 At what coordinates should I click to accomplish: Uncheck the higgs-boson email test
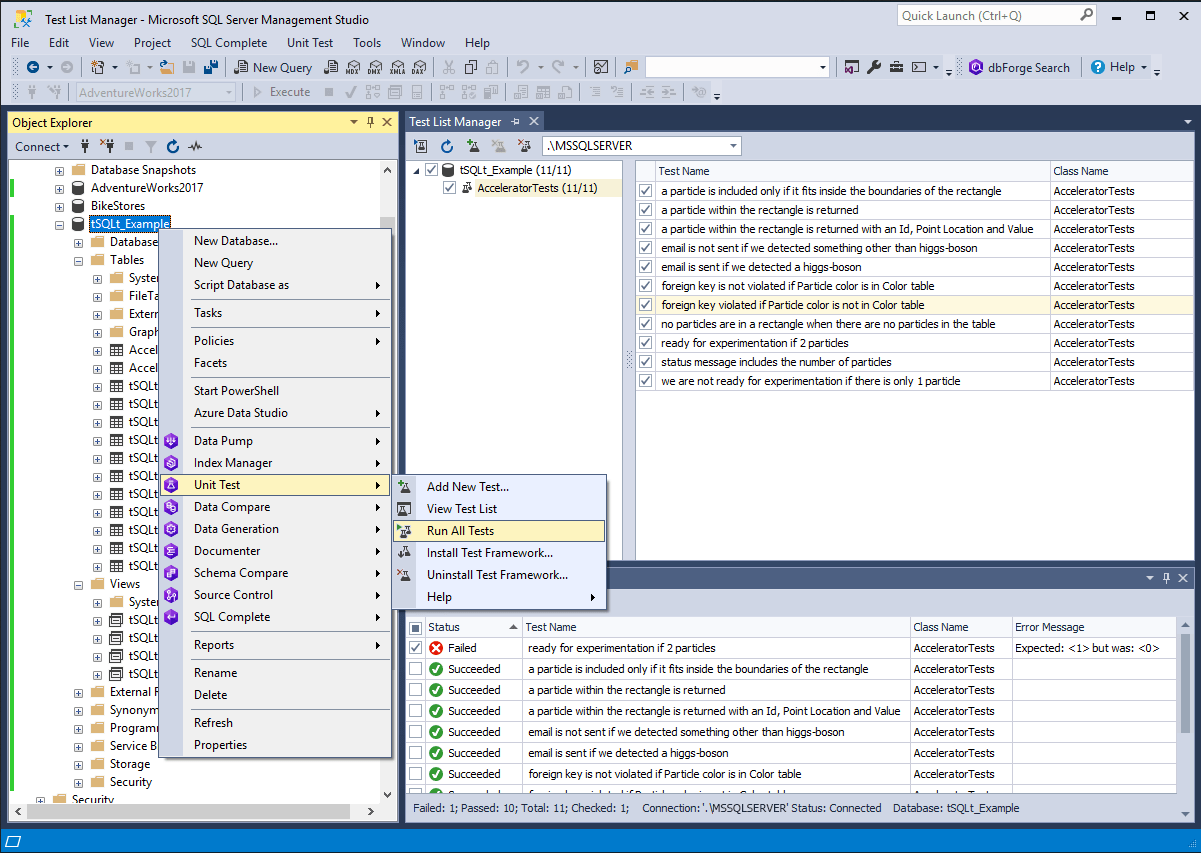pos(645,266)
